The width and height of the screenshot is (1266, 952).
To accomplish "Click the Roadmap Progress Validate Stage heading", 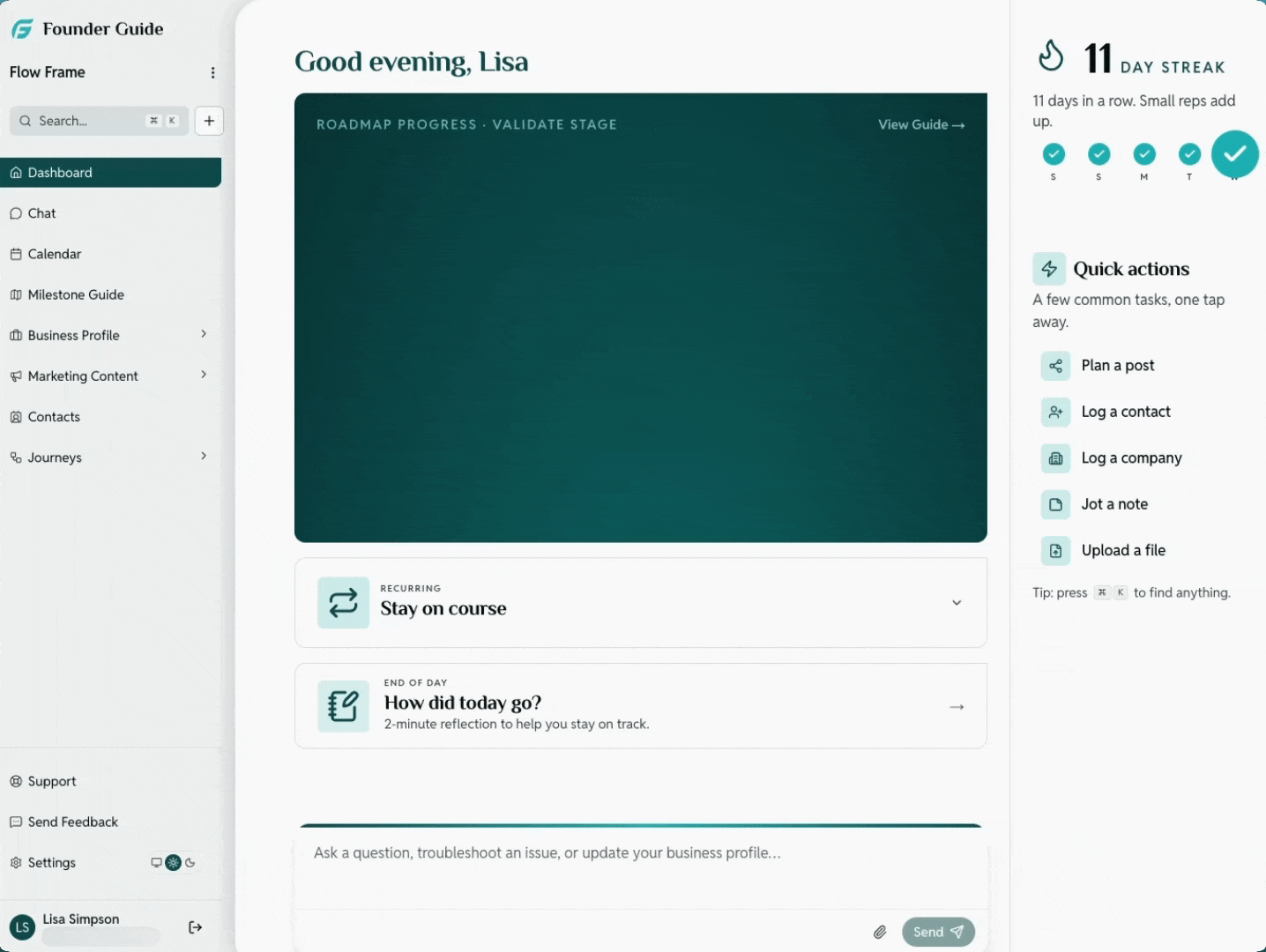I will coord(466,124).
